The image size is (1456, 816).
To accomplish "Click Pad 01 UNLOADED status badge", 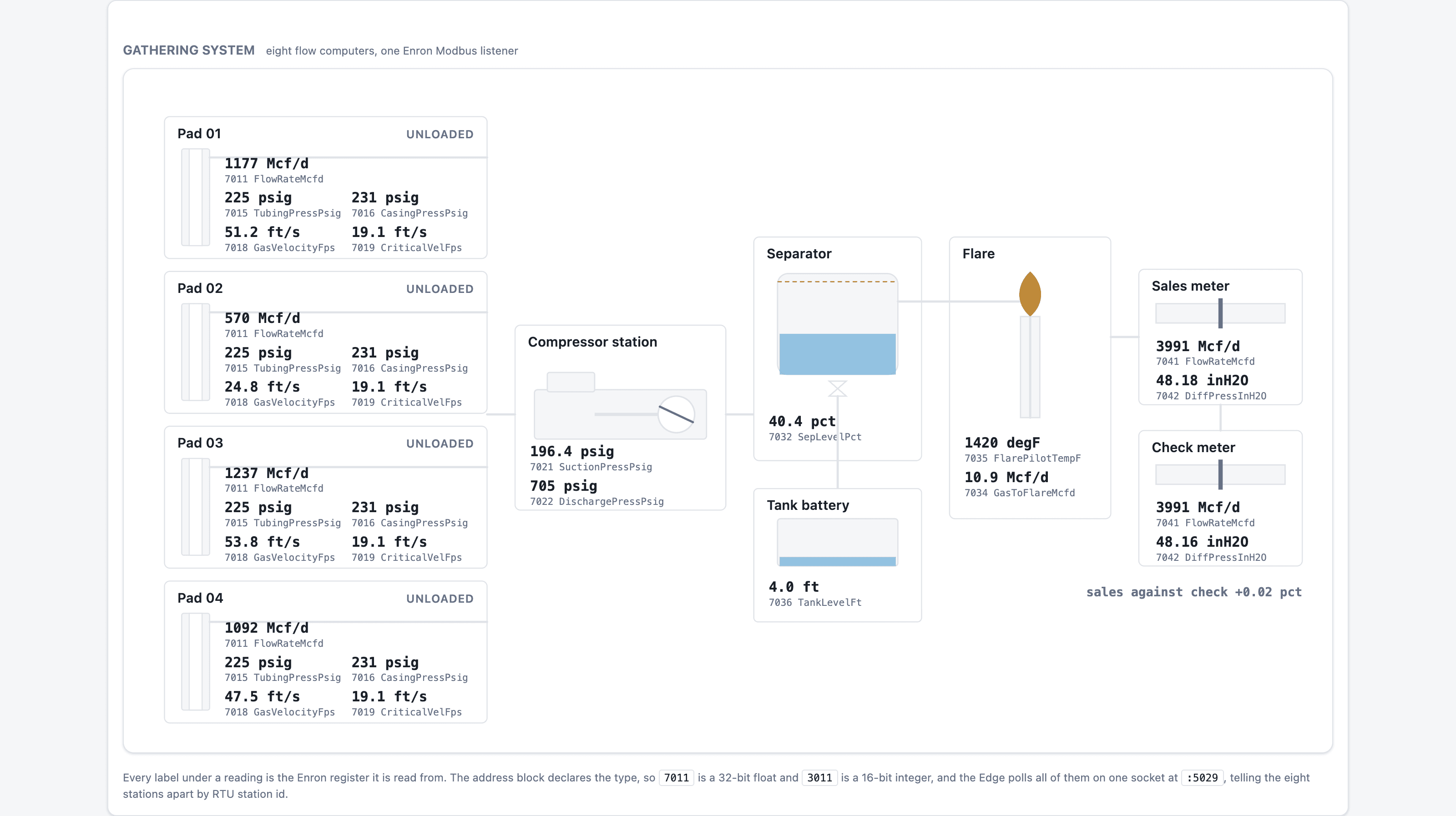I will pyautogui.click(x=440, y=134).
